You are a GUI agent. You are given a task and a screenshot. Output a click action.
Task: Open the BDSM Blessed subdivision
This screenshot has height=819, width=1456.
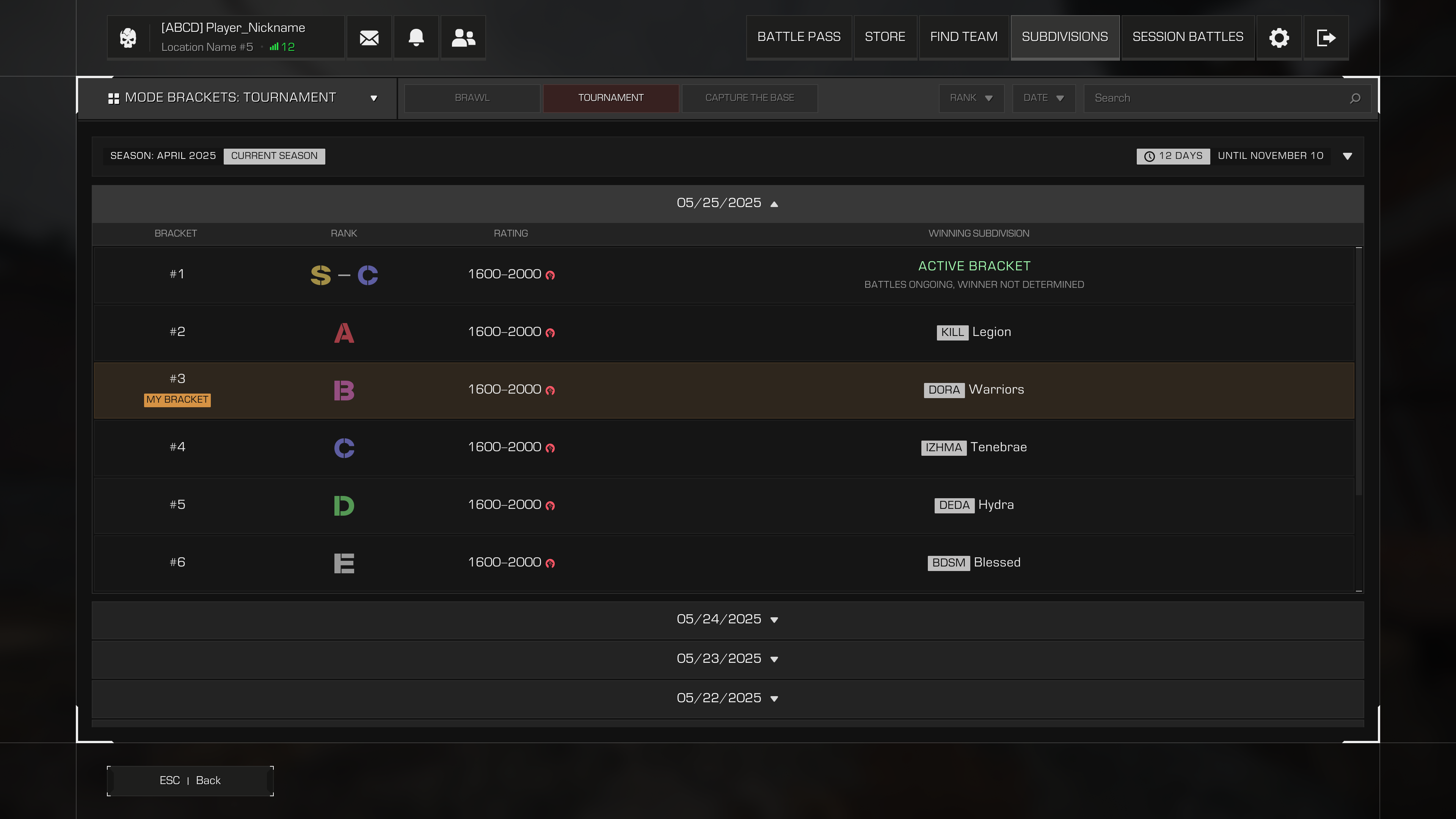pyautogui.click(x=974, y=563)
